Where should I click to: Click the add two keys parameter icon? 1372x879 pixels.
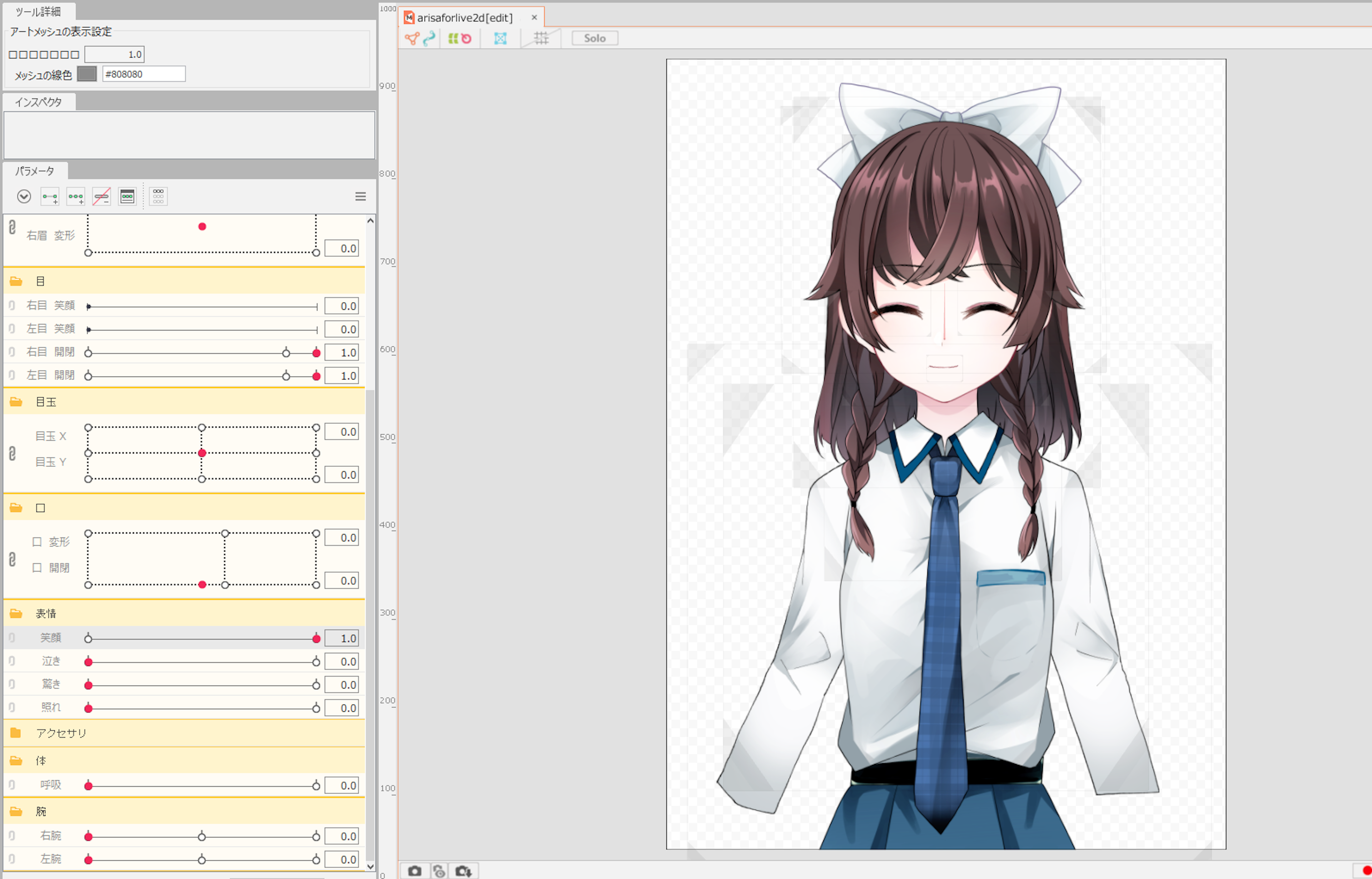50,197
